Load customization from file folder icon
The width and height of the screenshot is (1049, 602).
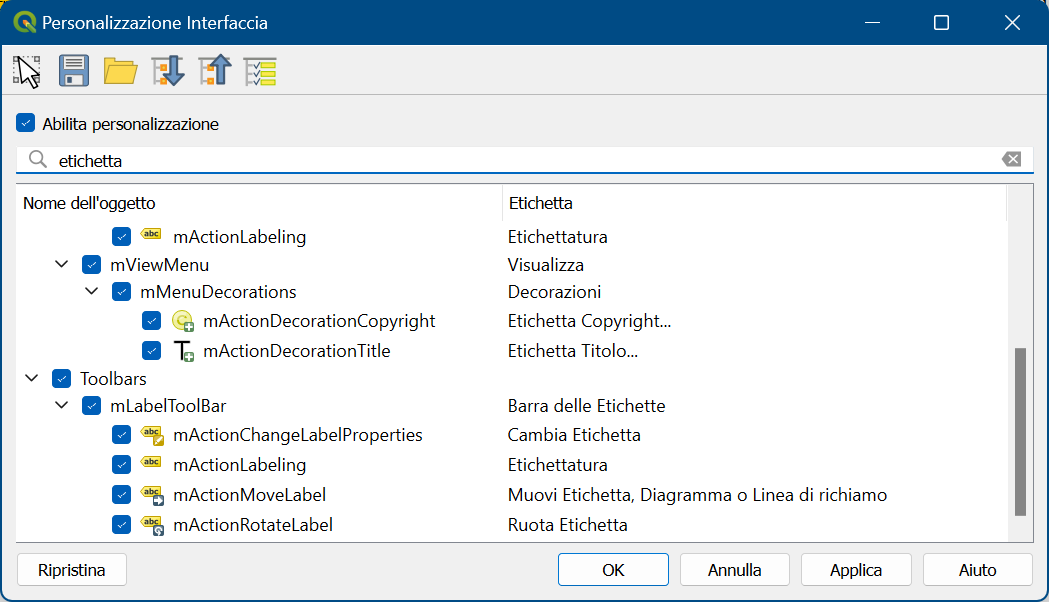(x=120, y=71)
